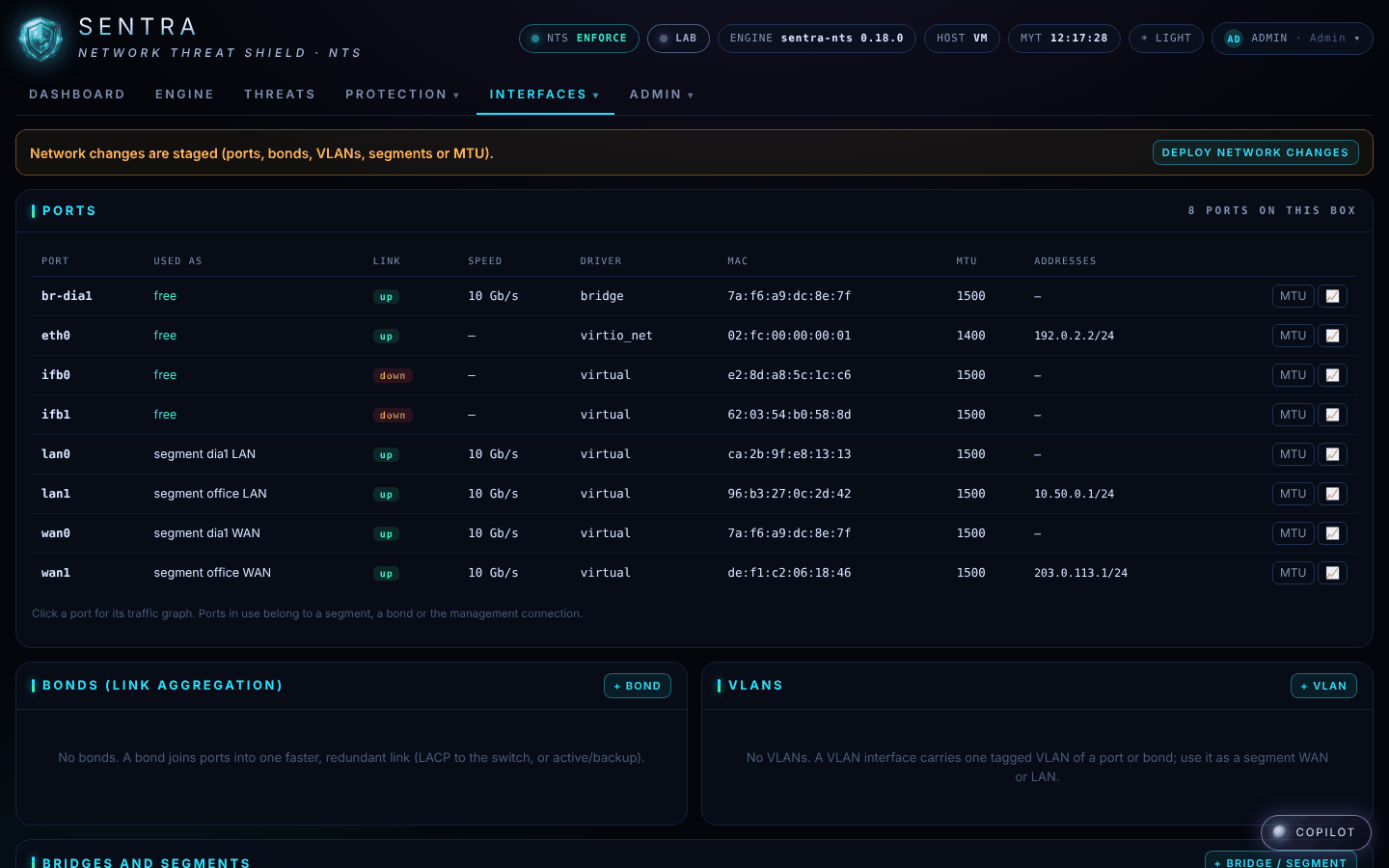
Task: Open traffic graph icon for lan0
Action: [x=1332, y=454]
